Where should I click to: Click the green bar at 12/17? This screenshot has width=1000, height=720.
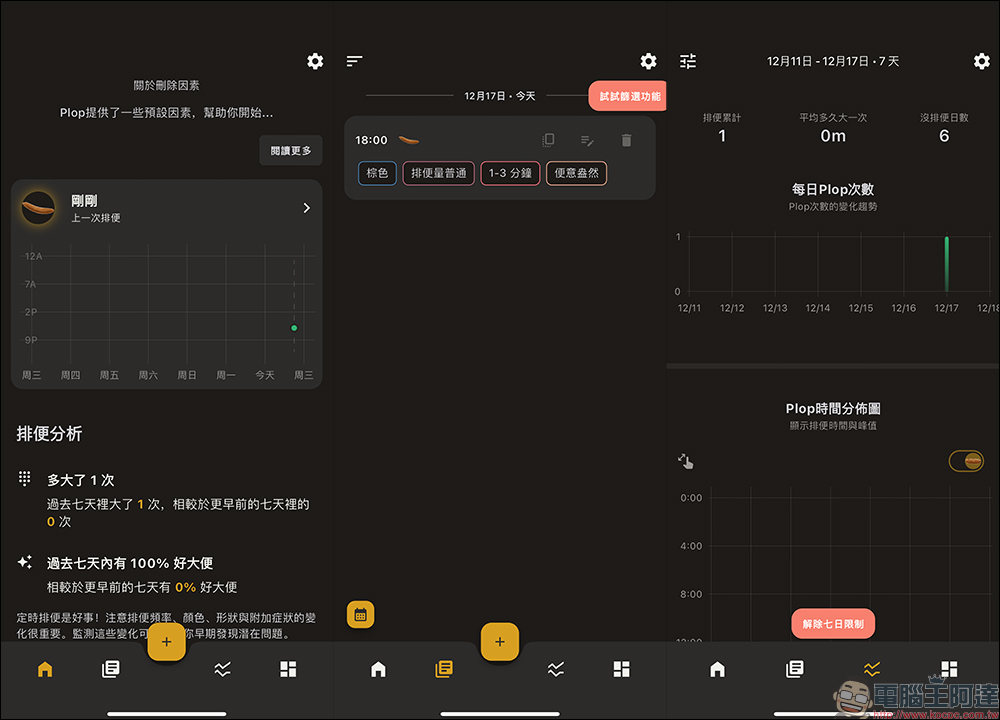(946, 264)
